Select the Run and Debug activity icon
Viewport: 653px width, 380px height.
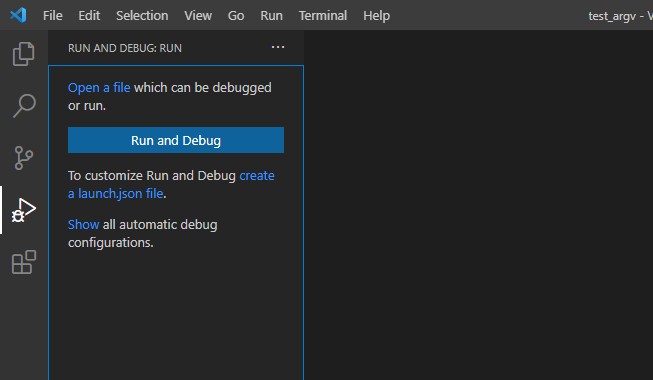[24, 210]
